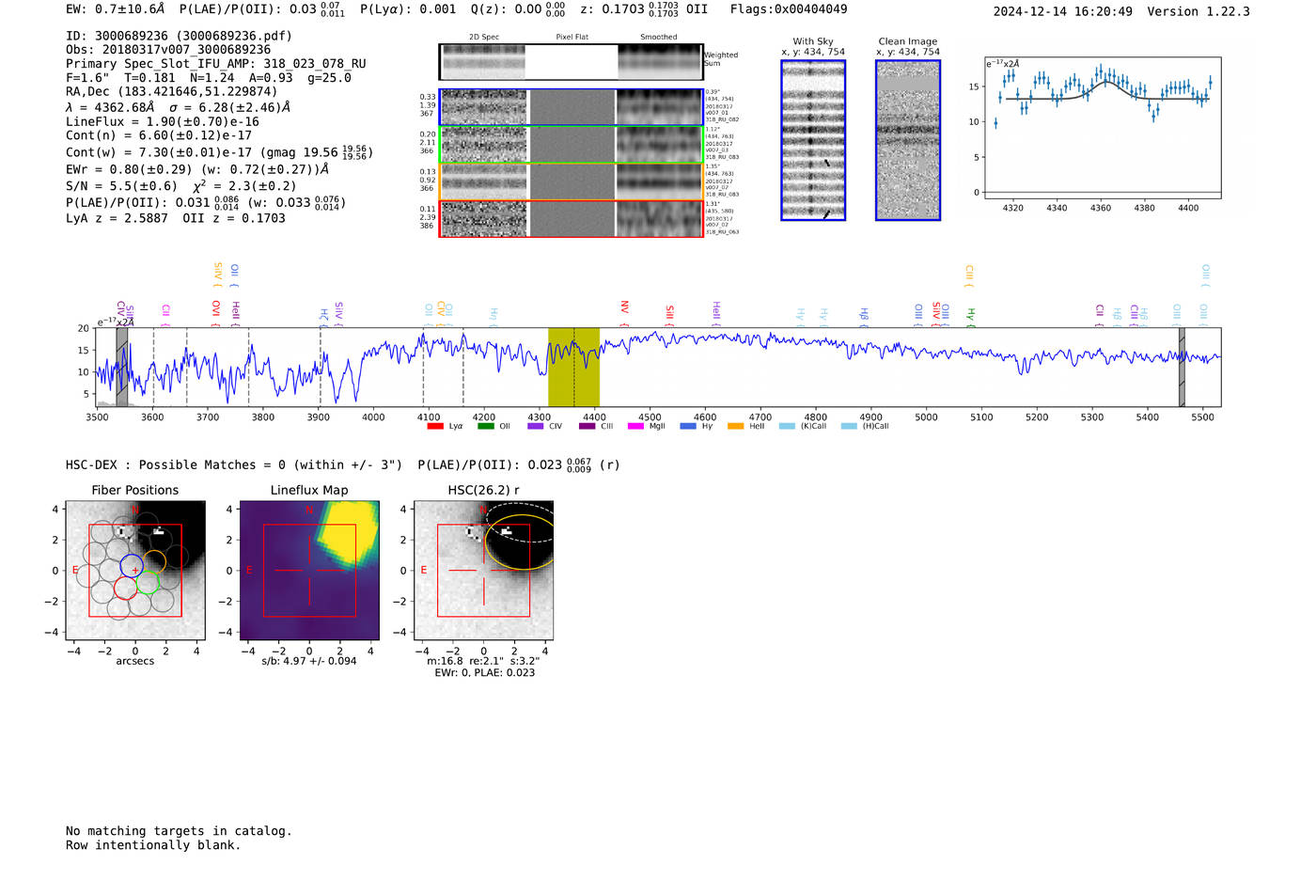Click 'EW: 0.7±10.6Å' in header
This screenshot has height=896, width=1316.
(116, 9)
